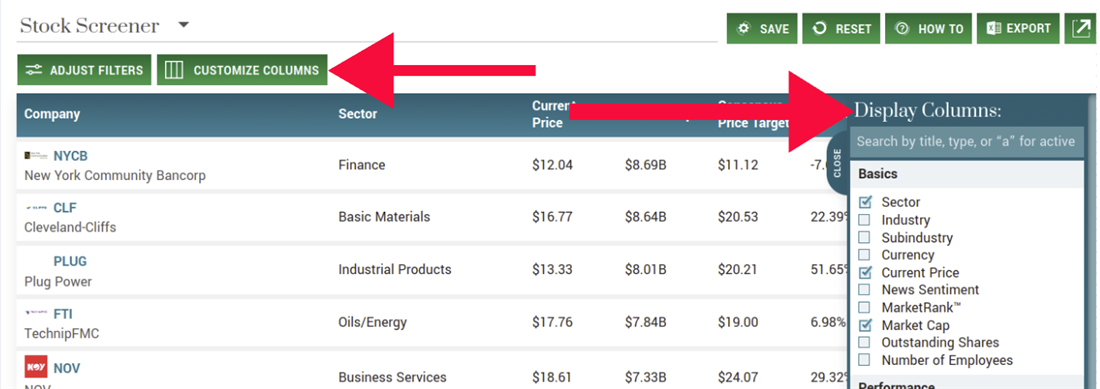Open the PLUG ticker link
1100x389 pixels.
click(70, 261)
